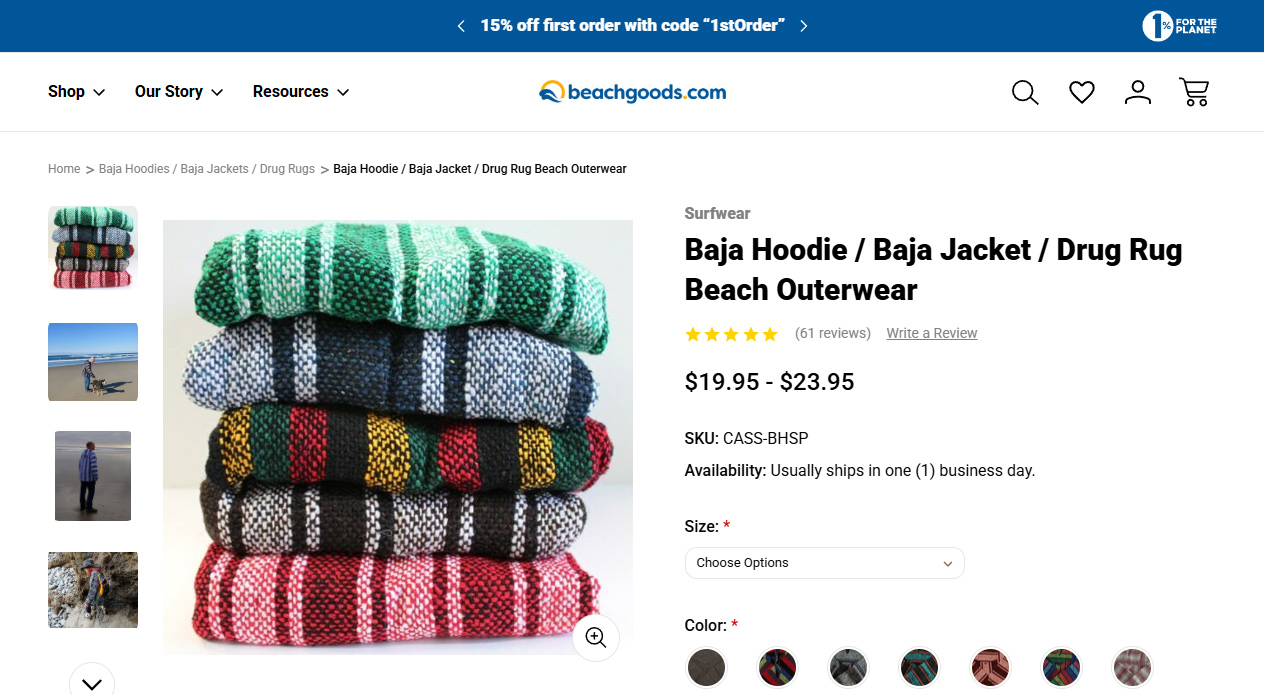Open the Our Story menu
The image size is (1264, 695).
coord(178,92)
